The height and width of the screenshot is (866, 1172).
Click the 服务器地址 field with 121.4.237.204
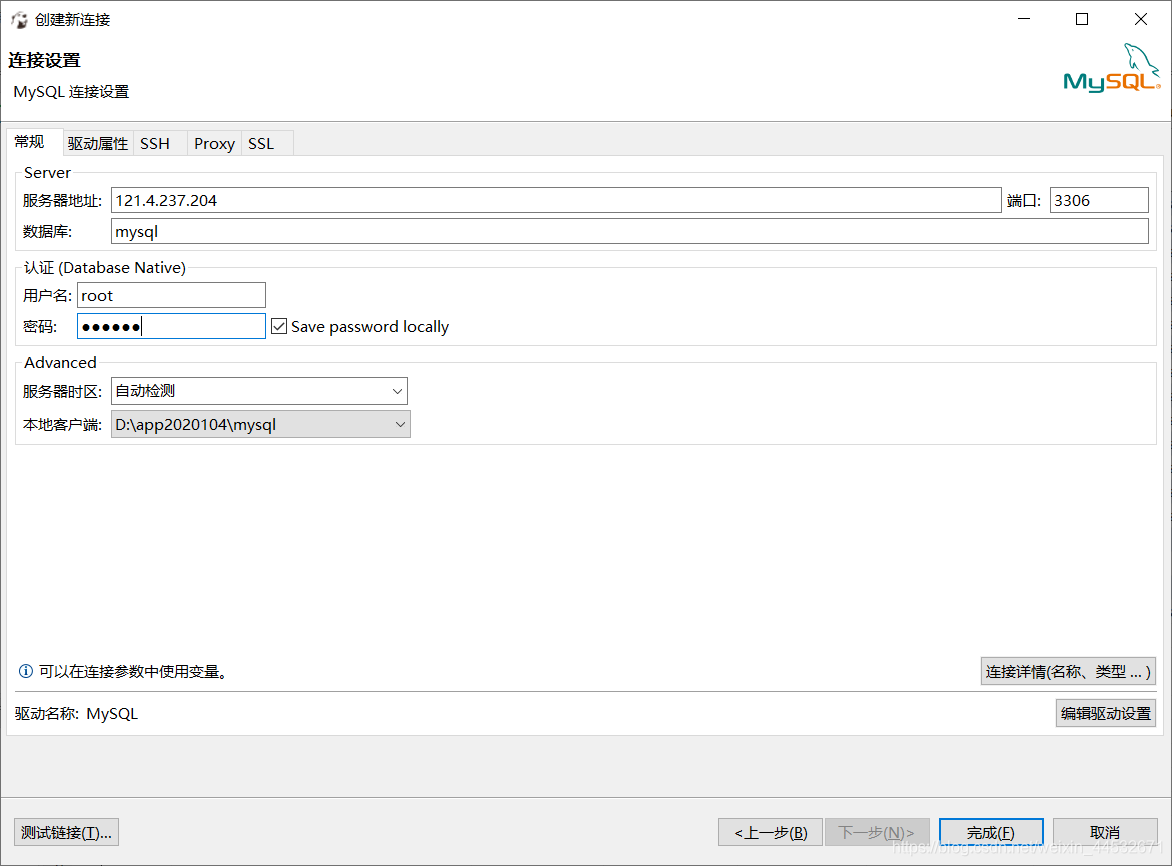click(556, 200)
